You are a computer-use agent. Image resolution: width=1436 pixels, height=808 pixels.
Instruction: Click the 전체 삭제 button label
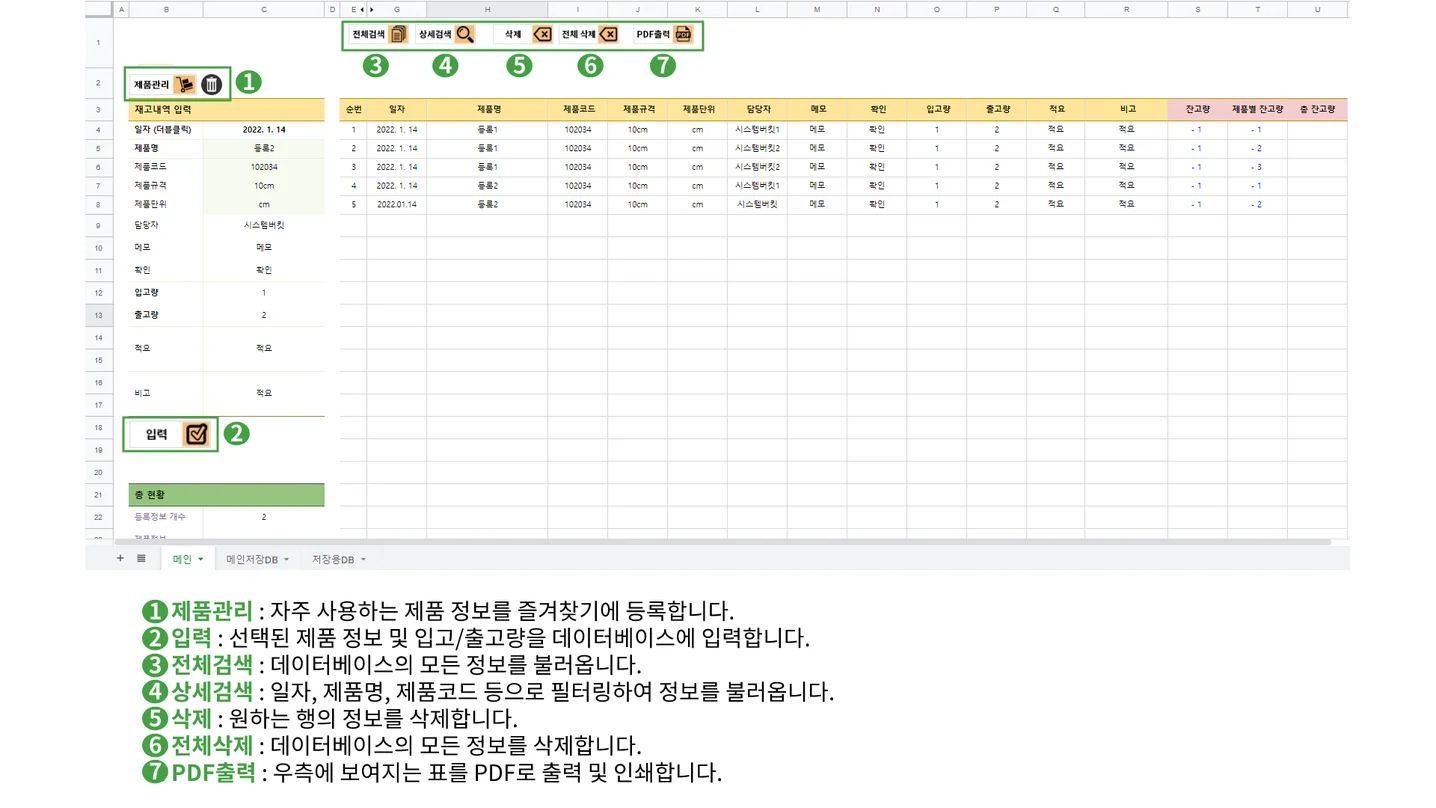click(x=578, y=34)
